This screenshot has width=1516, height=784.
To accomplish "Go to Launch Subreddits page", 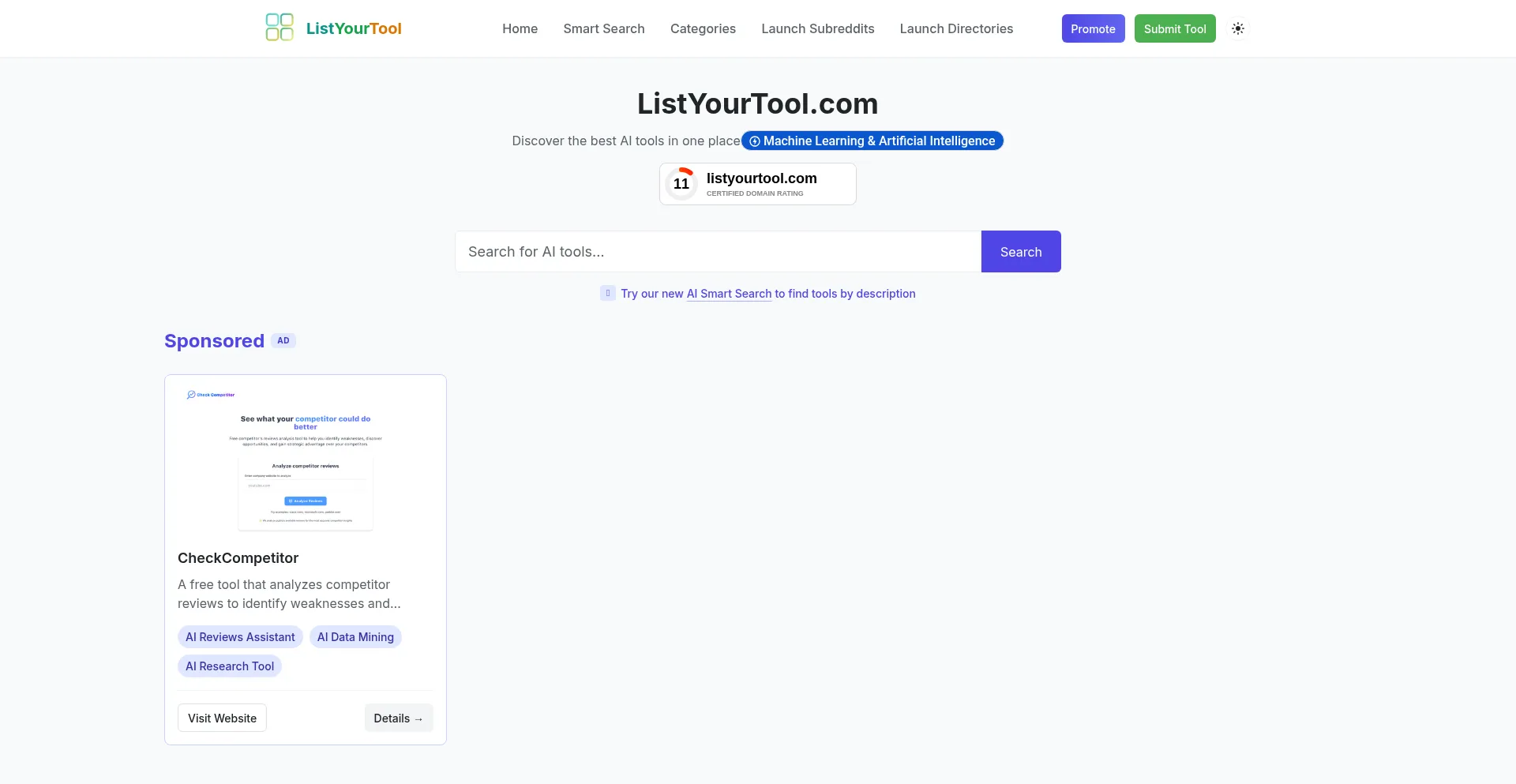I will (x=818, y=28).
